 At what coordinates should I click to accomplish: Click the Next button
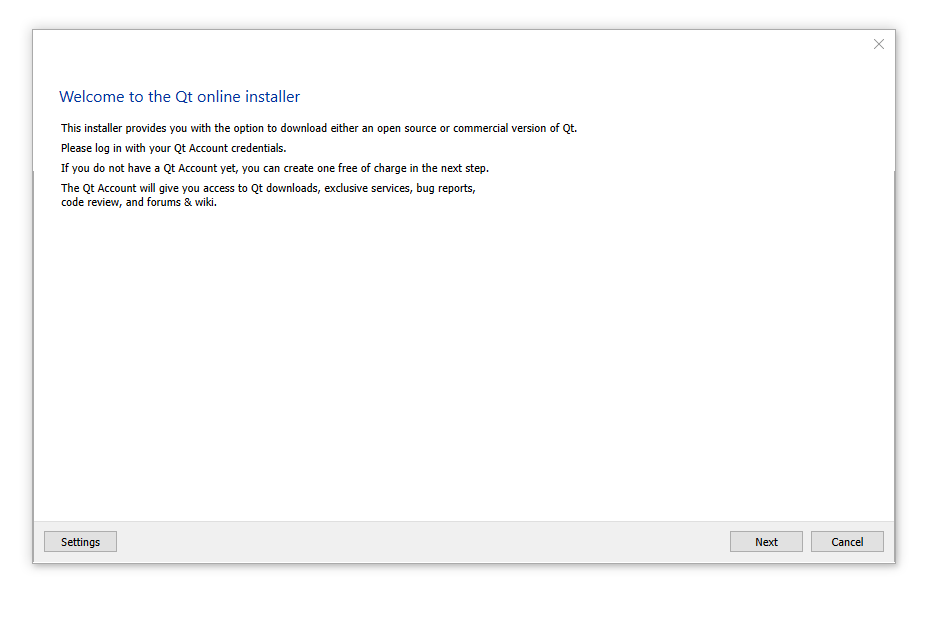[766, 542]
